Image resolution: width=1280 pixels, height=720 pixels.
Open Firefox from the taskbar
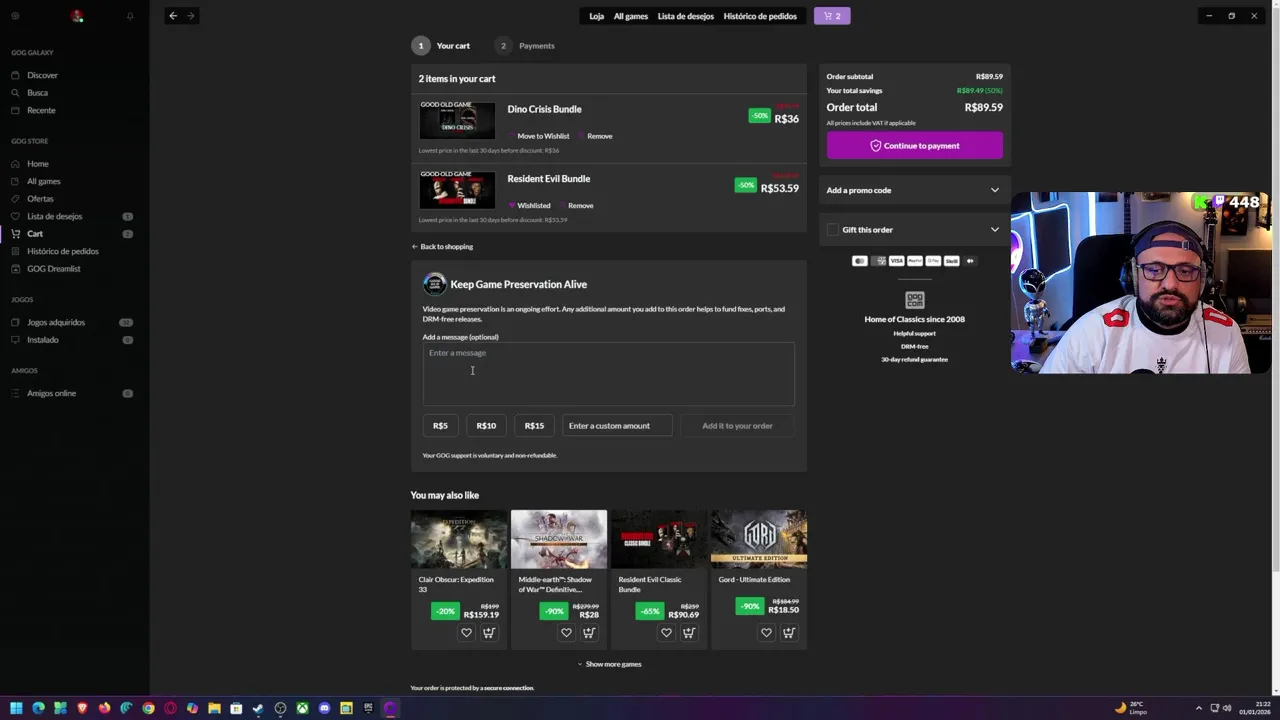click(x=104, y=708)
